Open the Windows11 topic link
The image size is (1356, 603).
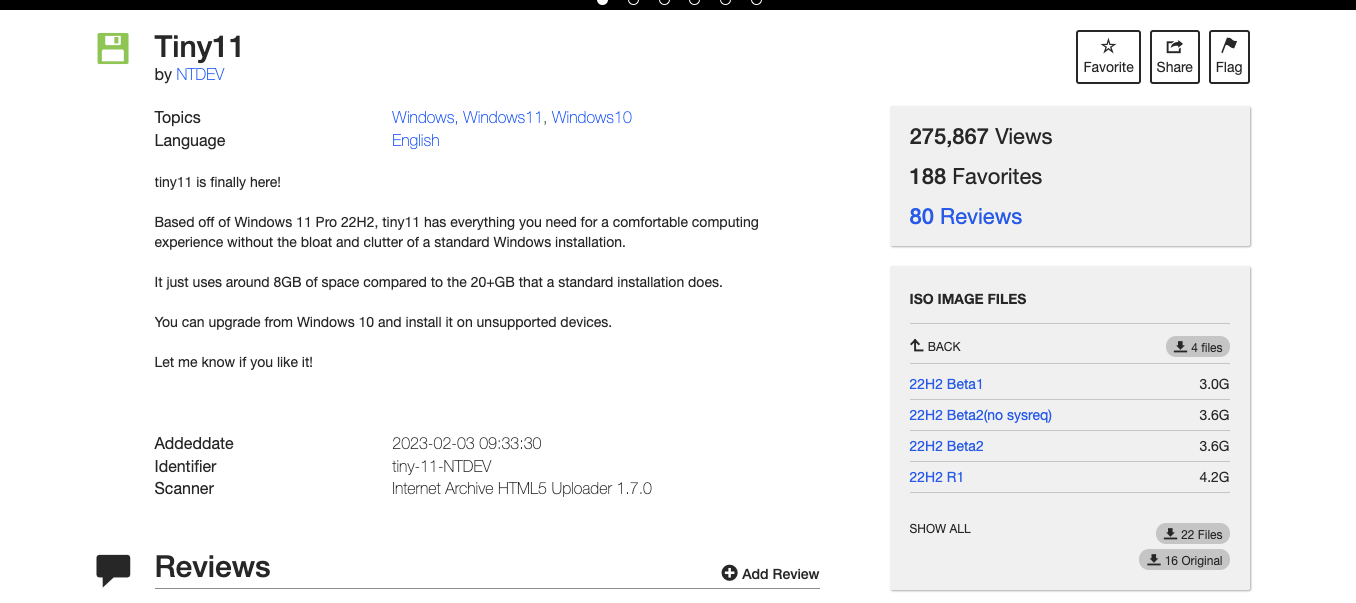505,117
